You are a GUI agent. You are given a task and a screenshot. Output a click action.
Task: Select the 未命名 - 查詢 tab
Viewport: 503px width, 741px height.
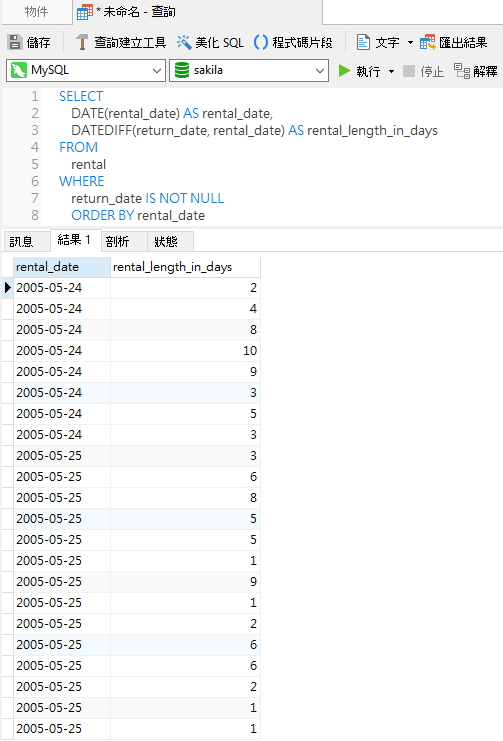tap(198, 12)
